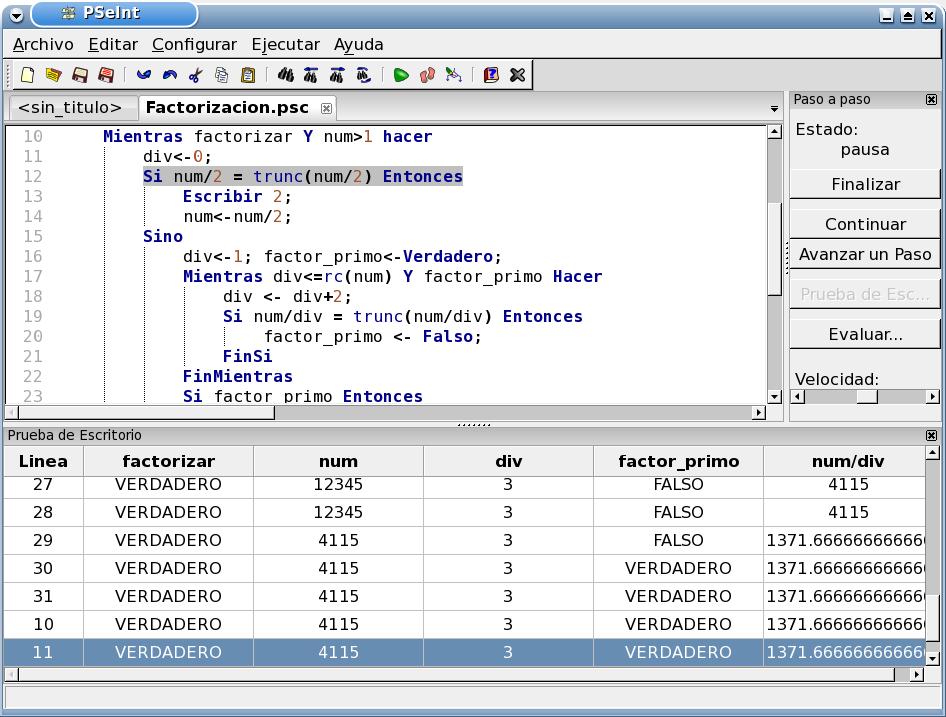Image resolution: width=946 pixels, height=717 pixels.
Task: Close the Paso a paso panel
Action: [931, 100]
